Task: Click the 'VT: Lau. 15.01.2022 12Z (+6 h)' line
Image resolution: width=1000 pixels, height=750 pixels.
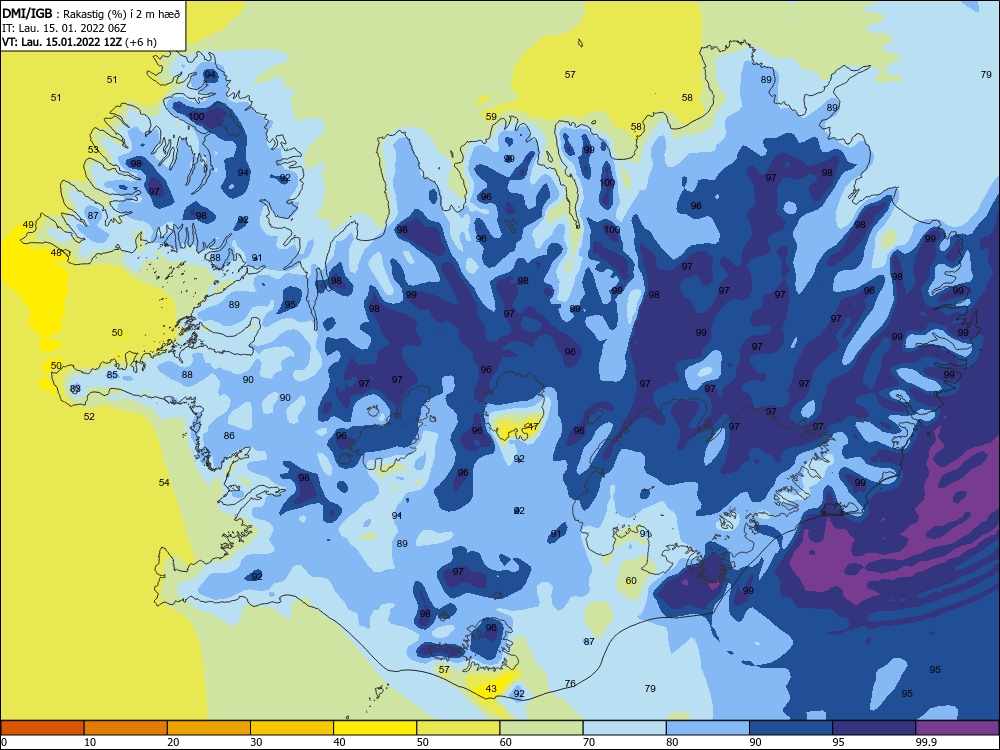Action: pyautogui.click(x=79, y=42)
